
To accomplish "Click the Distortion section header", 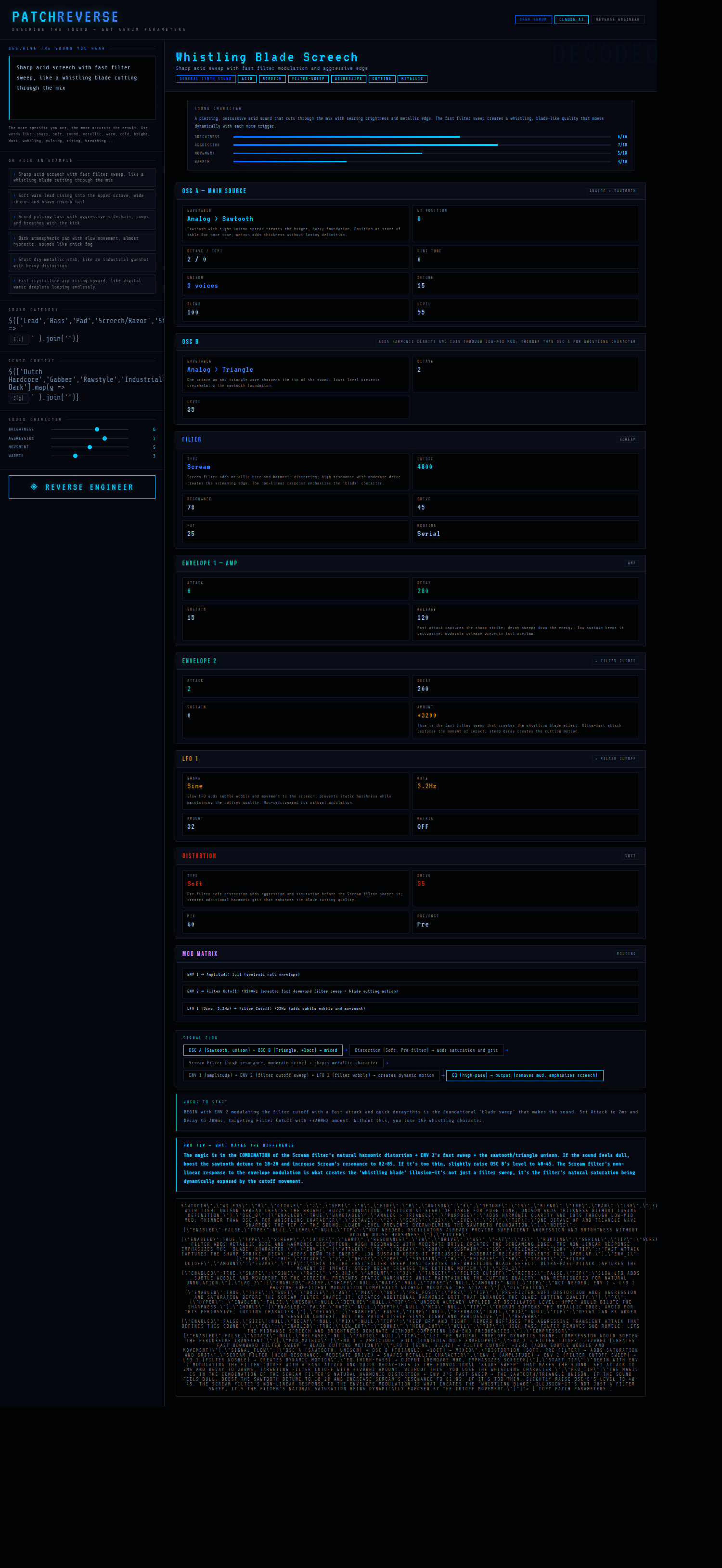I will point(411,856).
